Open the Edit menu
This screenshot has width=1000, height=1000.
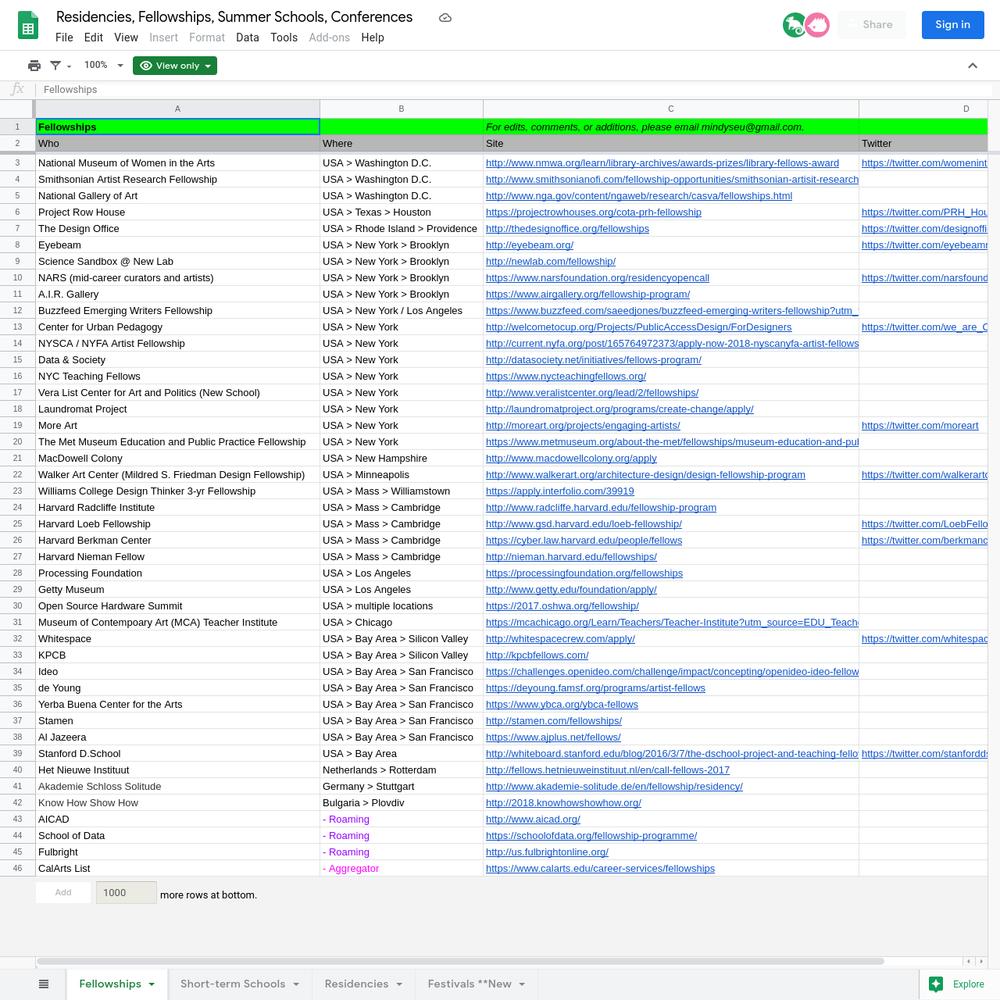coord(93,38)
